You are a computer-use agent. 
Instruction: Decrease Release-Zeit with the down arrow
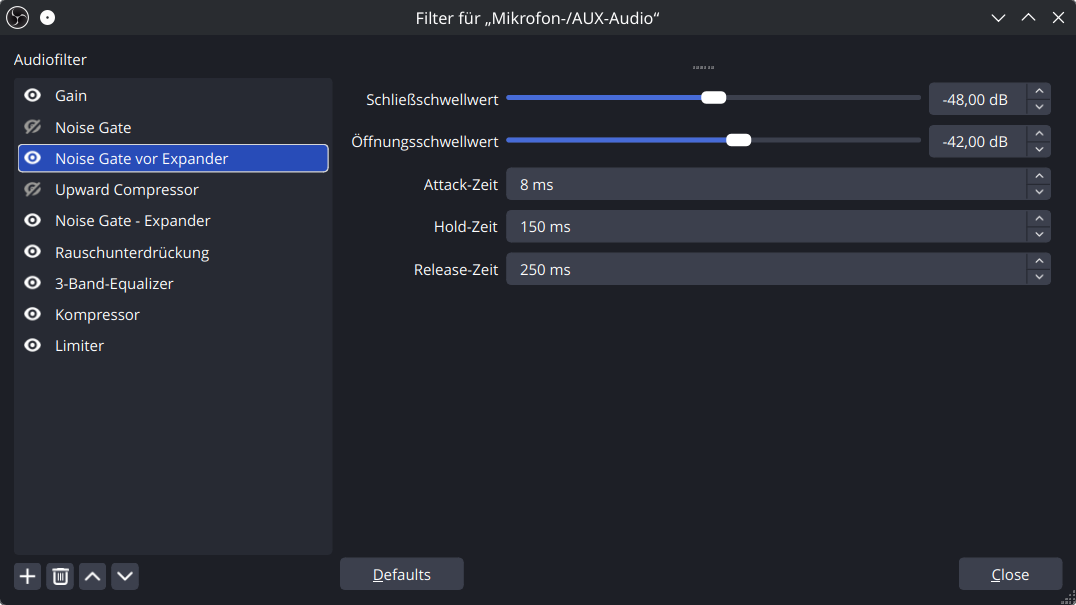tap(1039, 277)
